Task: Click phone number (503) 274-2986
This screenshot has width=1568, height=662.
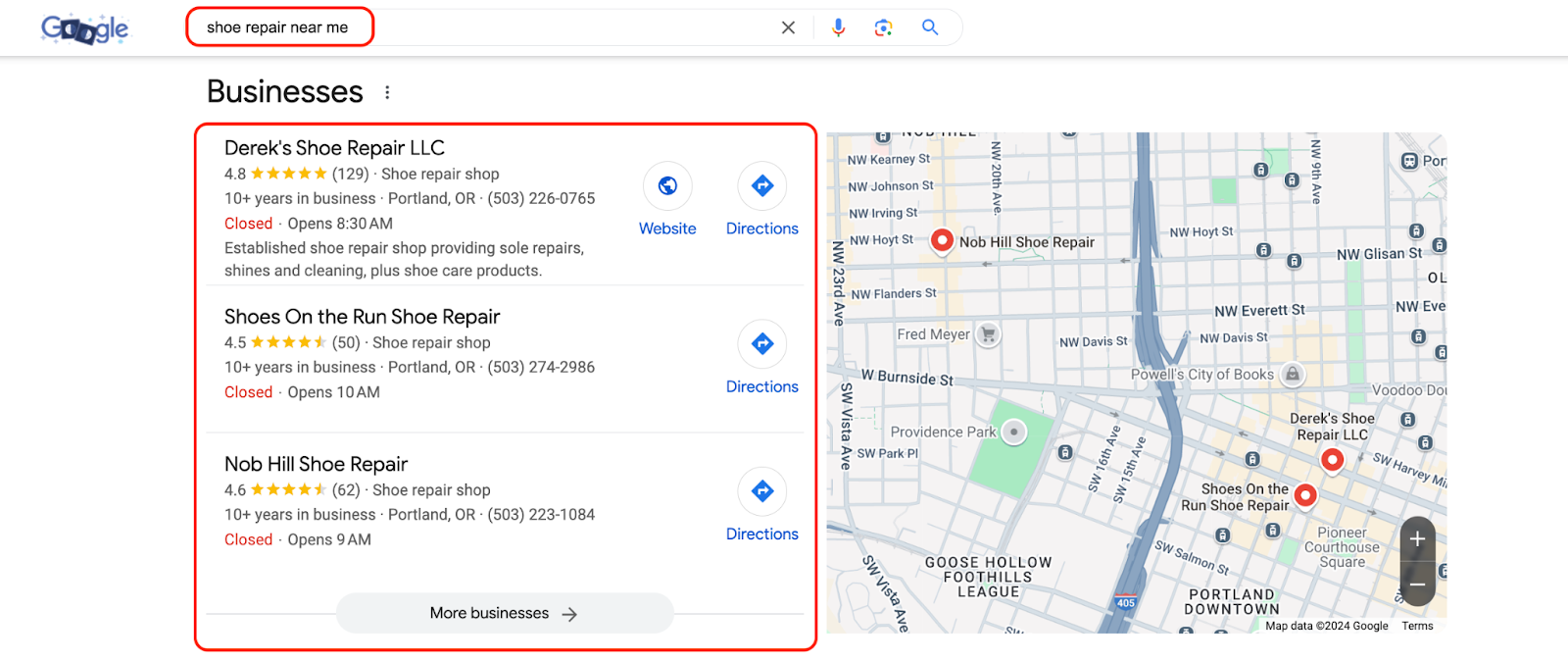Action: click(x=541, y=367)
